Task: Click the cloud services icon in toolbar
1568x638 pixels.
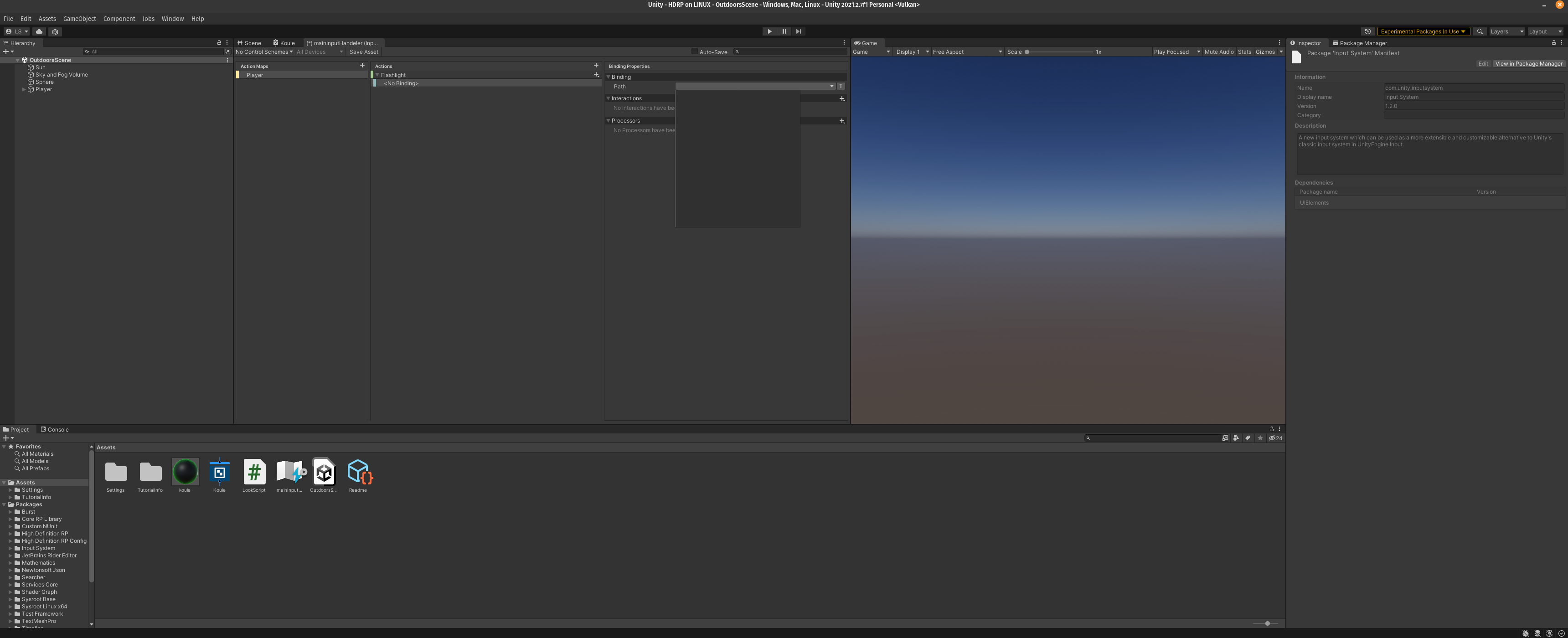Action: pyautogui.click(x=39, y=31)
